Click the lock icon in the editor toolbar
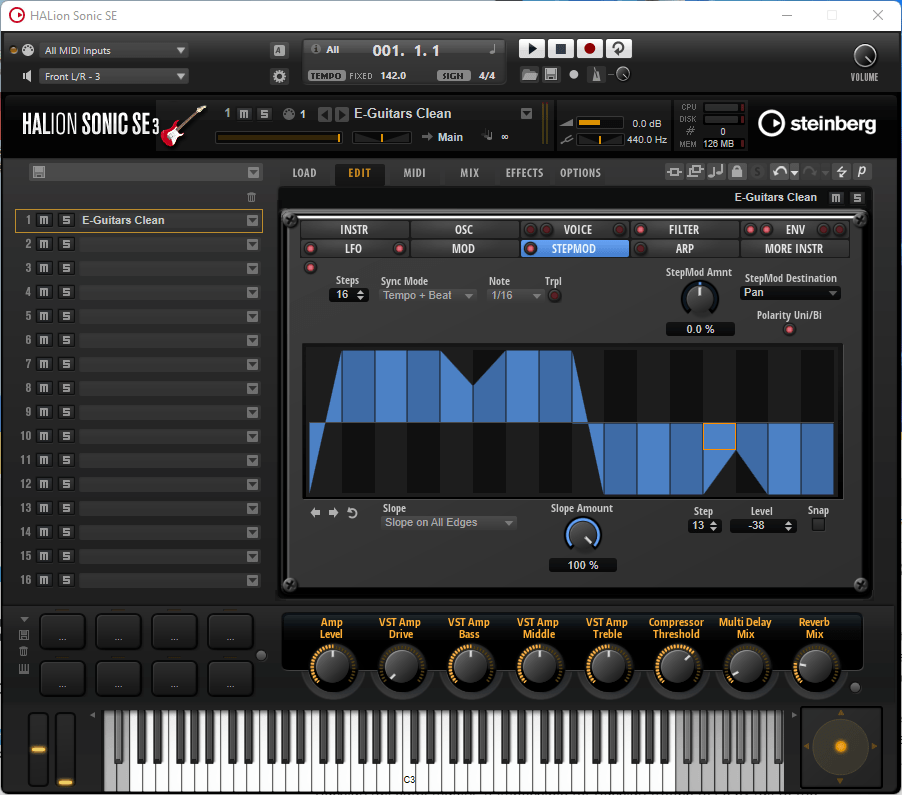902x795 pixels. pyautogui.click(x=737, y=171)
